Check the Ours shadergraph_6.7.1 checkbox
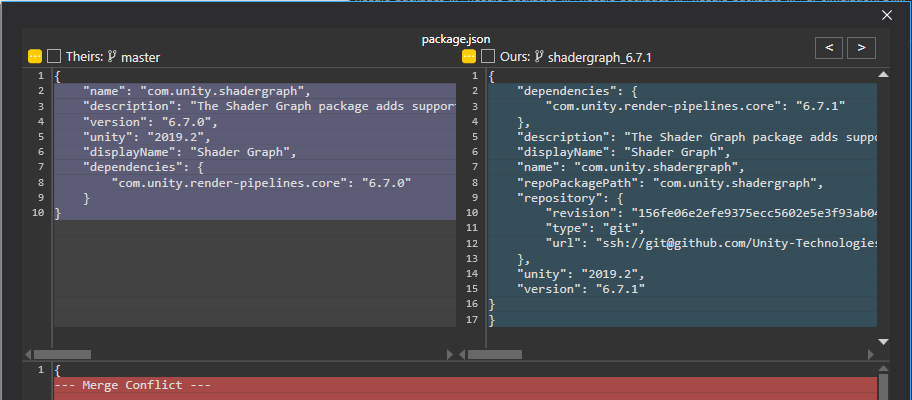This screenshot has height=400, width=912. 489,56
